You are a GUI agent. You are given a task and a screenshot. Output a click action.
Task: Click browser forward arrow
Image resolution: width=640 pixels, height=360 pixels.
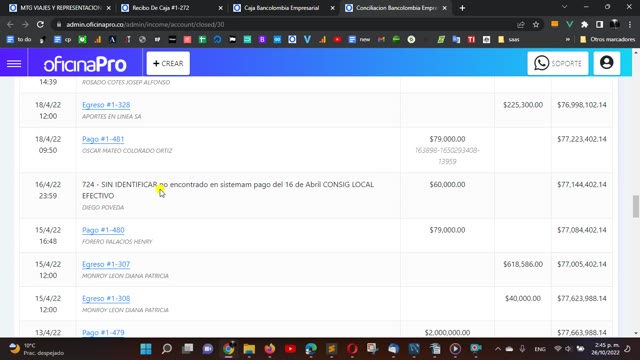click(x=25, y=24)
